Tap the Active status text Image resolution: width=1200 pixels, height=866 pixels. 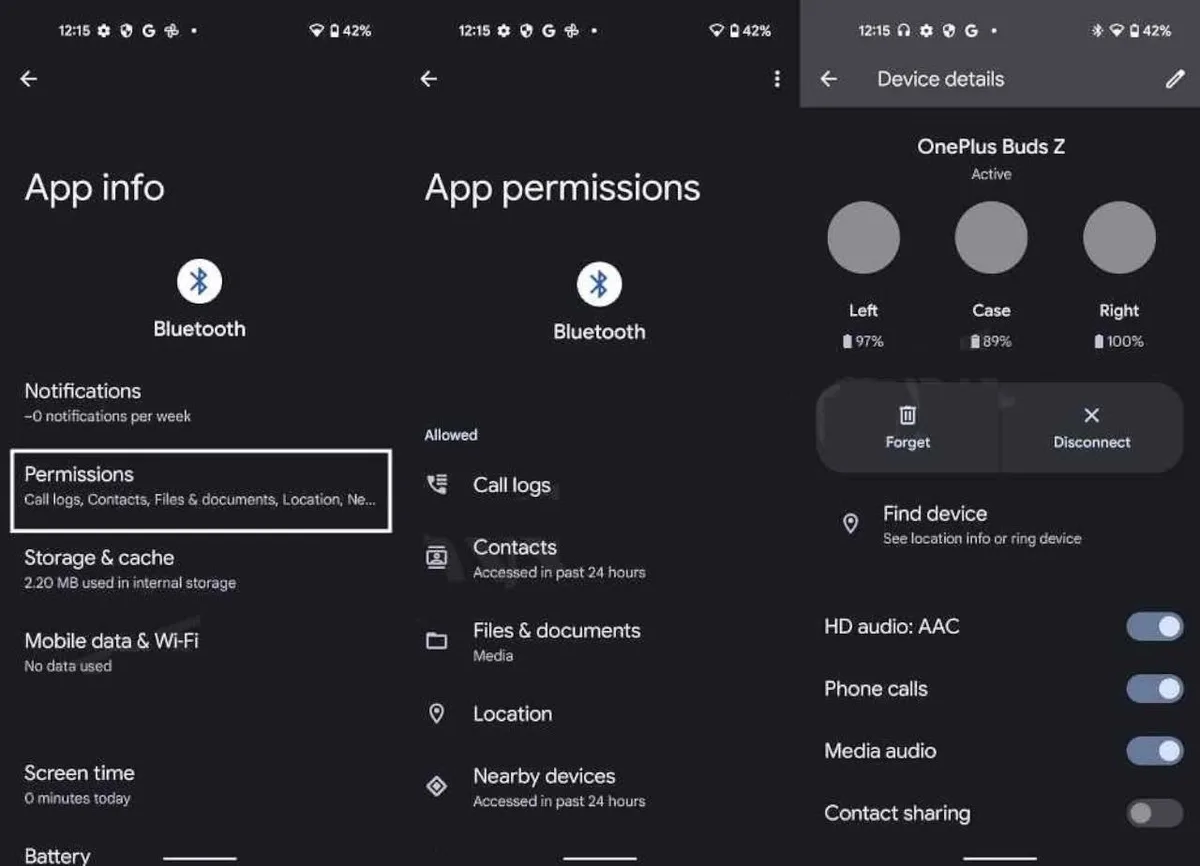tap(991, 174)
